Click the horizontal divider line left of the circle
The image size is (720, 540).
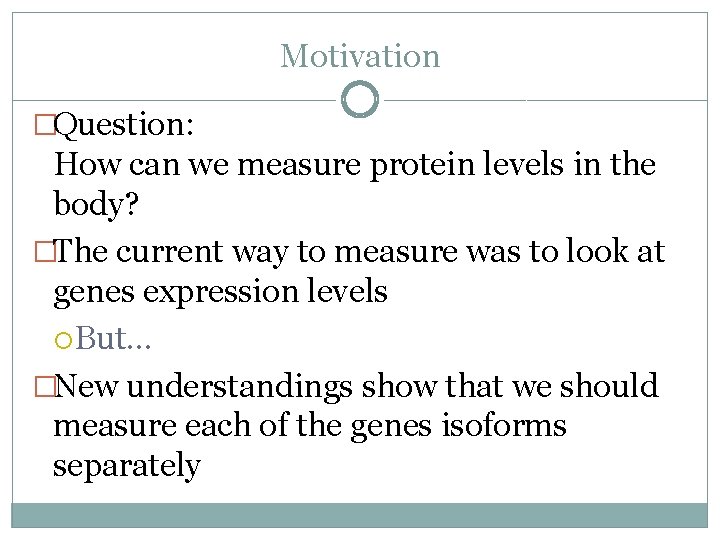174,100
